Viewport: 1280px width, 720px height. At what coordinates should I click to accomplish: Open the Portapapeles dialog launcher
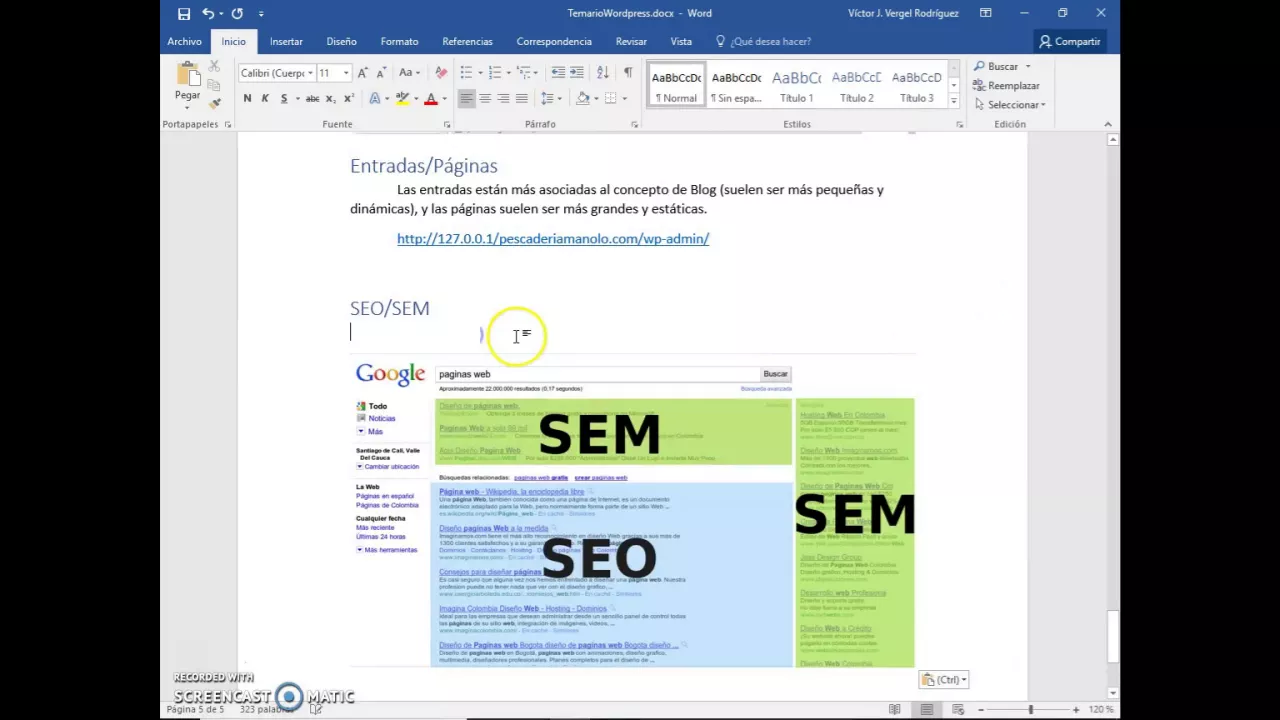tap(228, 125)
